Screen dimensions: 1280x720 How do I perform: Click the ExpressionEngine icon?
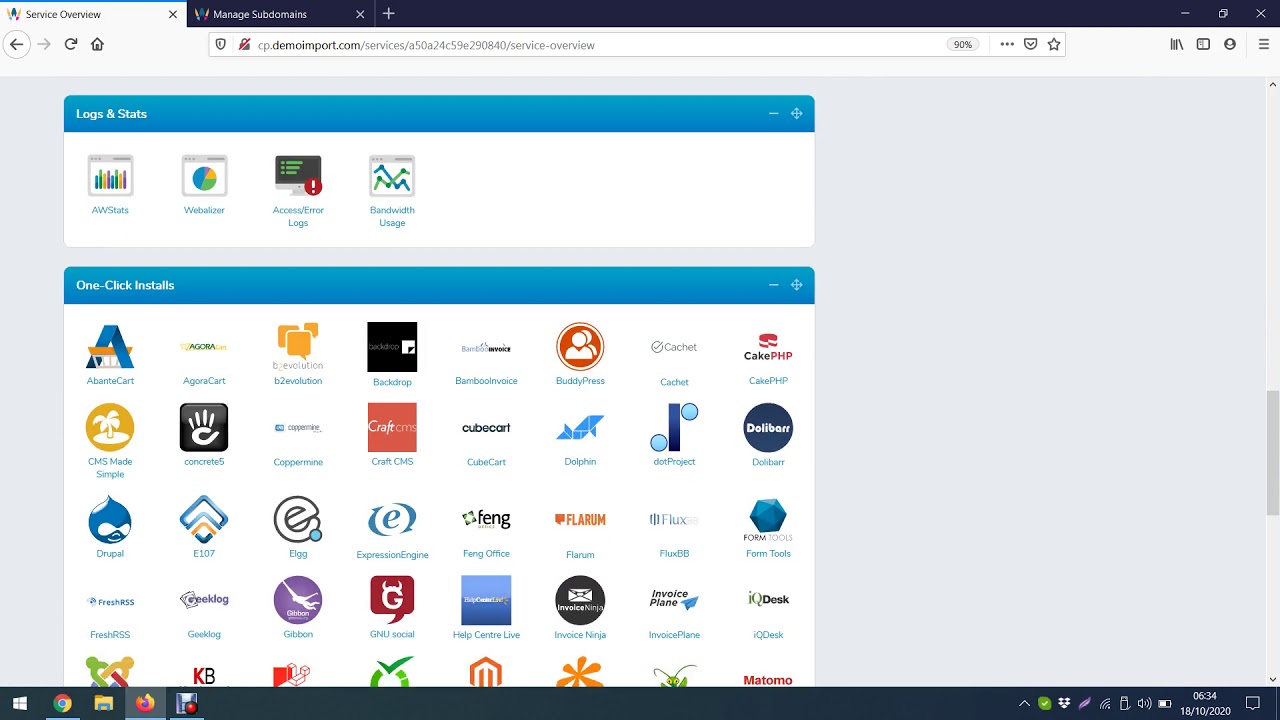tap(392, 520)
